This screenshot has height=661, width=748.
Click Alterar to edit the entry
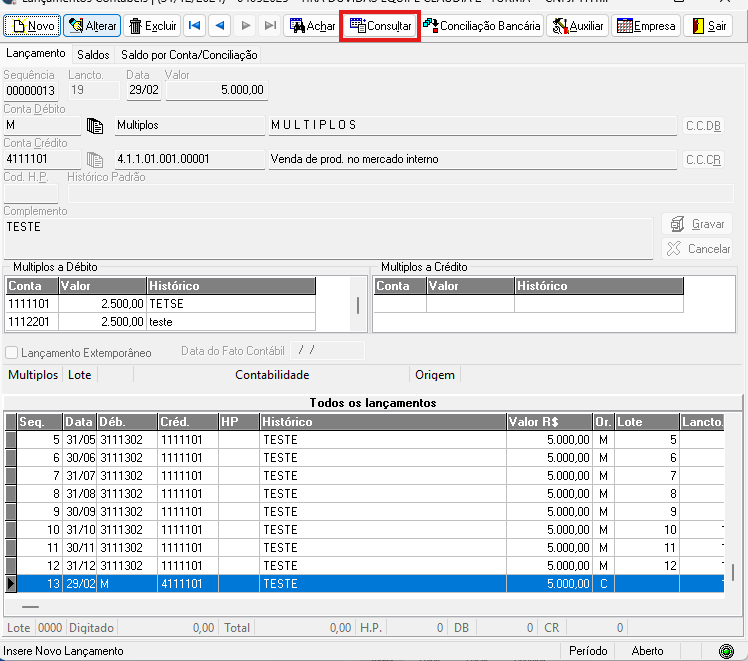[92, 26]
